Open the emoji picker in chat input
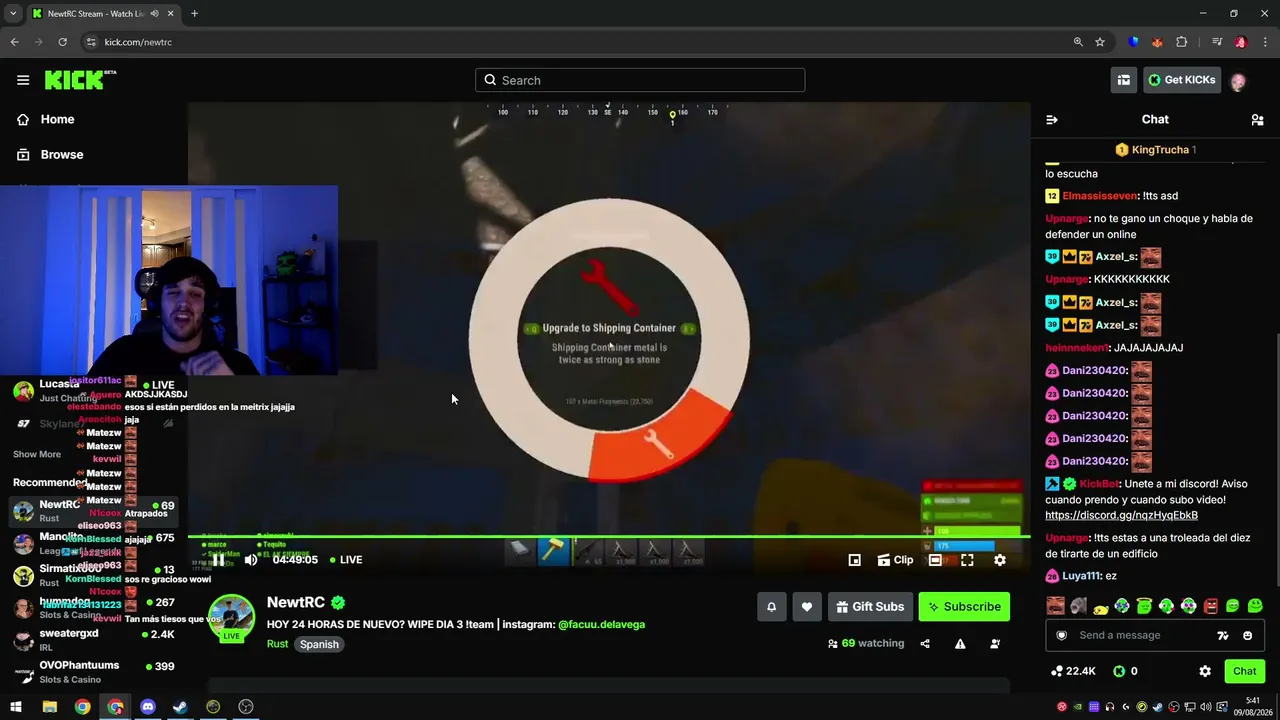 (1247, 635)
